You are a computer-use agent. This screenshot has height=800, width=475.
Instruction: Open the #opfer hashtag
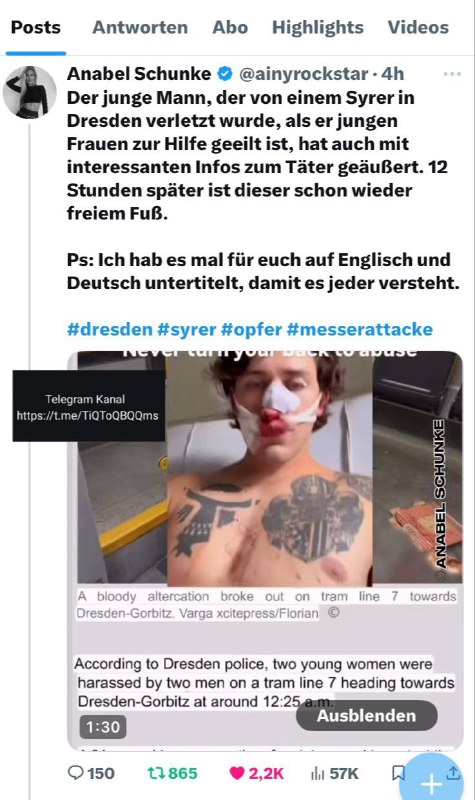tap(252, 329)
